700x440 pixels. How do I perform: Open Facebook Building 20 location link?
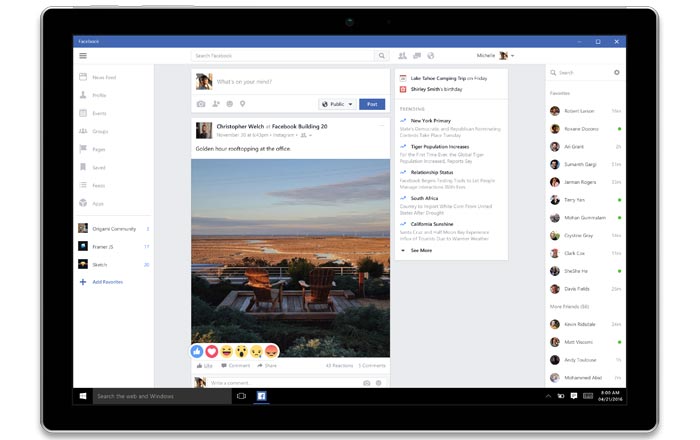point(300,126)
